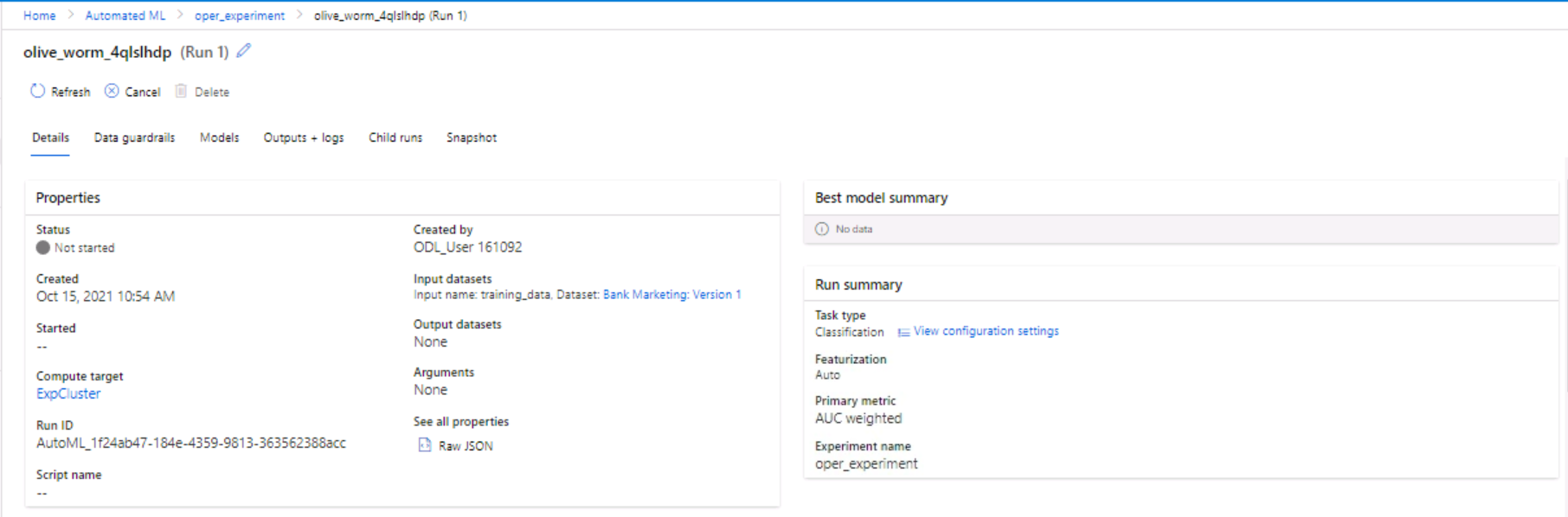Click the pencil edit icon beside run name
Image resolution: width=1568 pixels, height=517 pixels.
pyautogui.click(x=244, y=51)
